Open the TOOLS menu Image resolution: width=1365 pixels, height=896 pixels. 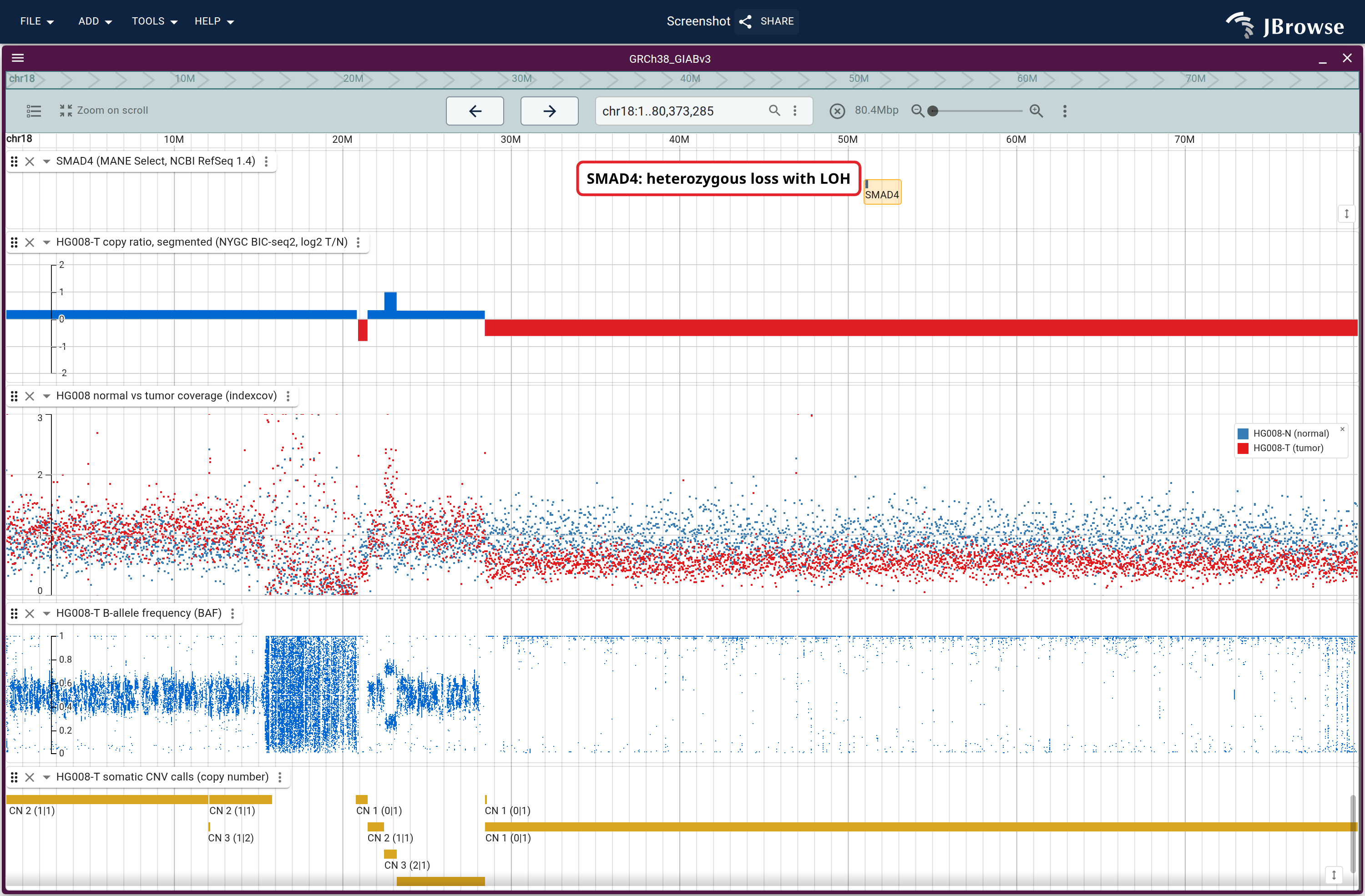click(154, 21)
